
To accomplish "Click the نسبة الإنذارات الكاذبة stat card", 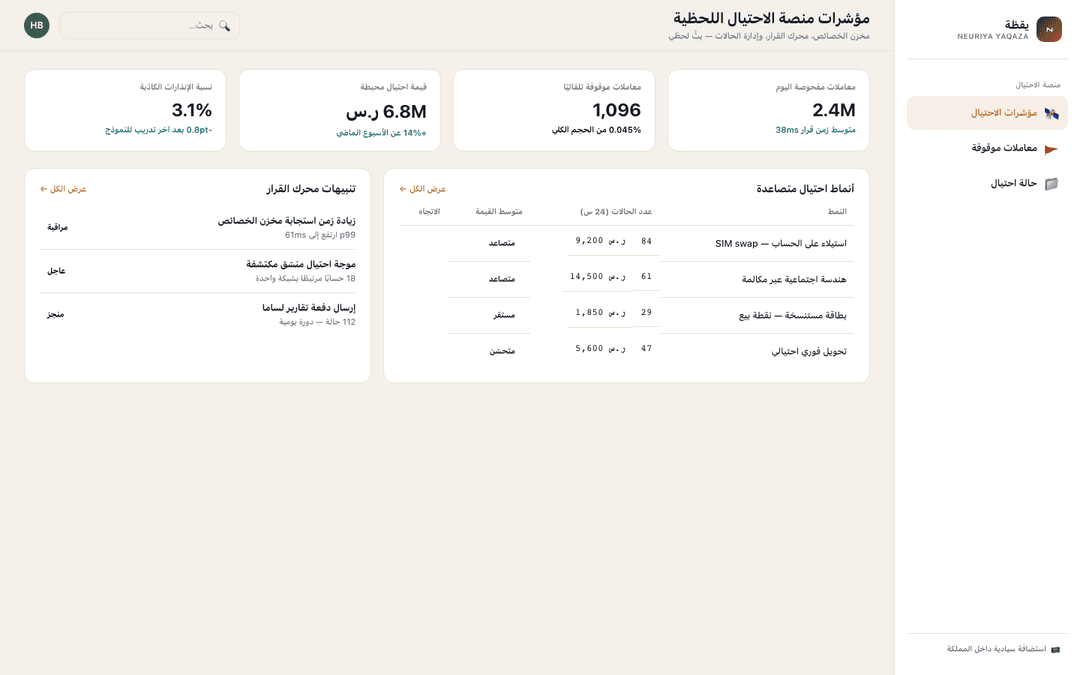I will coord(125,110).
